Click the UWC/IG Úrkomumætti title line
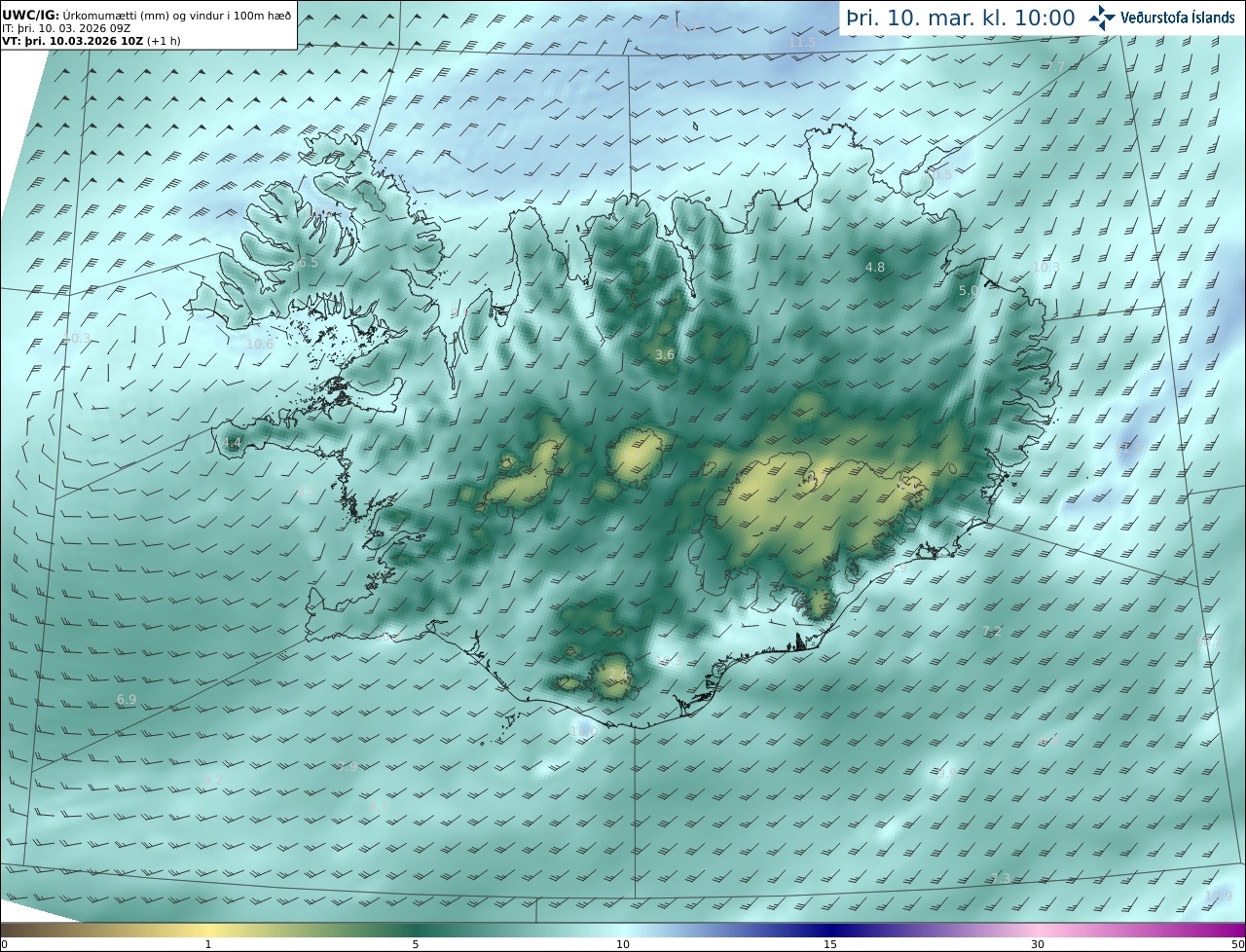The width and height of the screenshot is (1246, 952). 147,15
